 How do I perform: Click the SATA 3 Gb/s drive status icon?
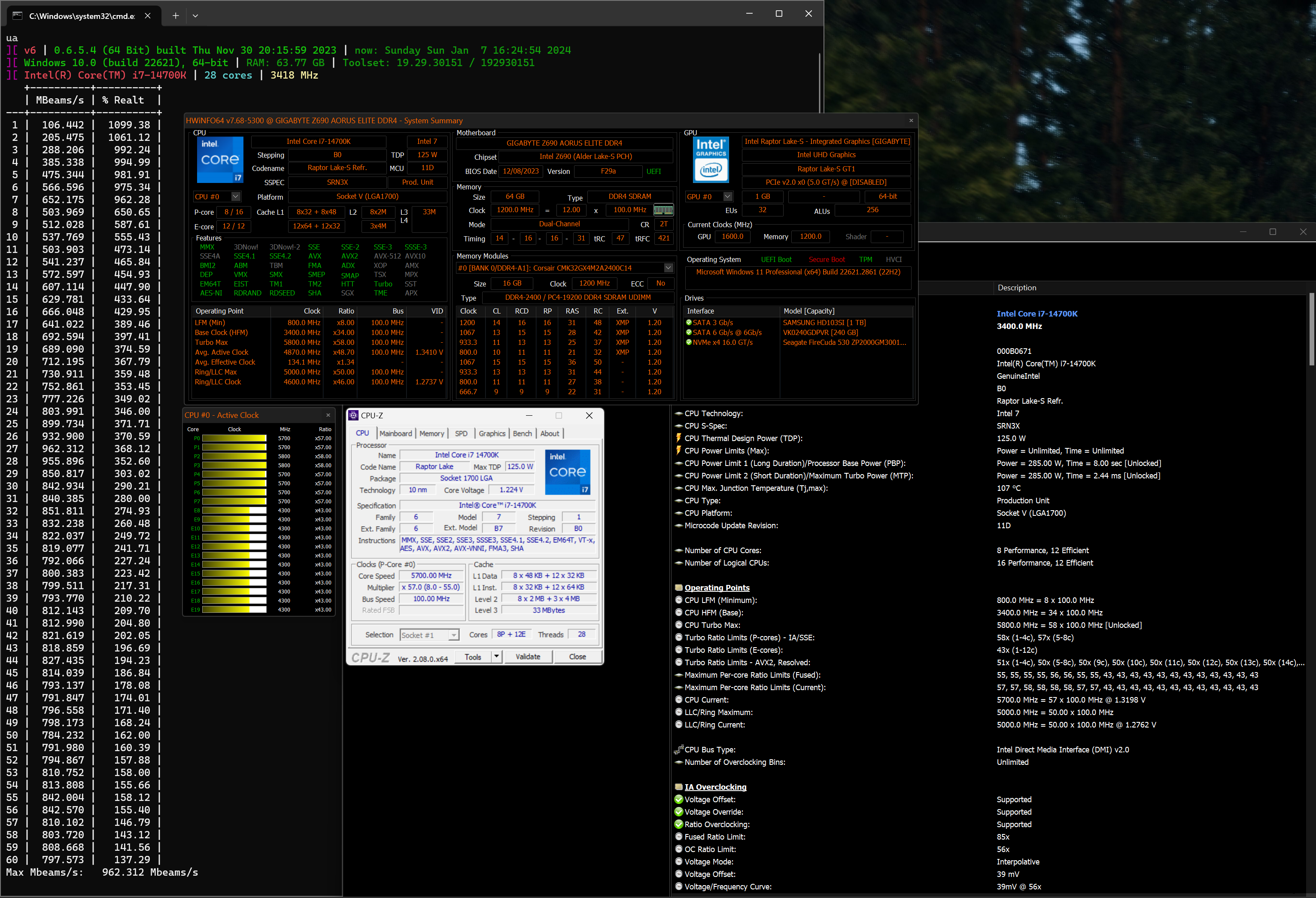[x=689, y=323]
